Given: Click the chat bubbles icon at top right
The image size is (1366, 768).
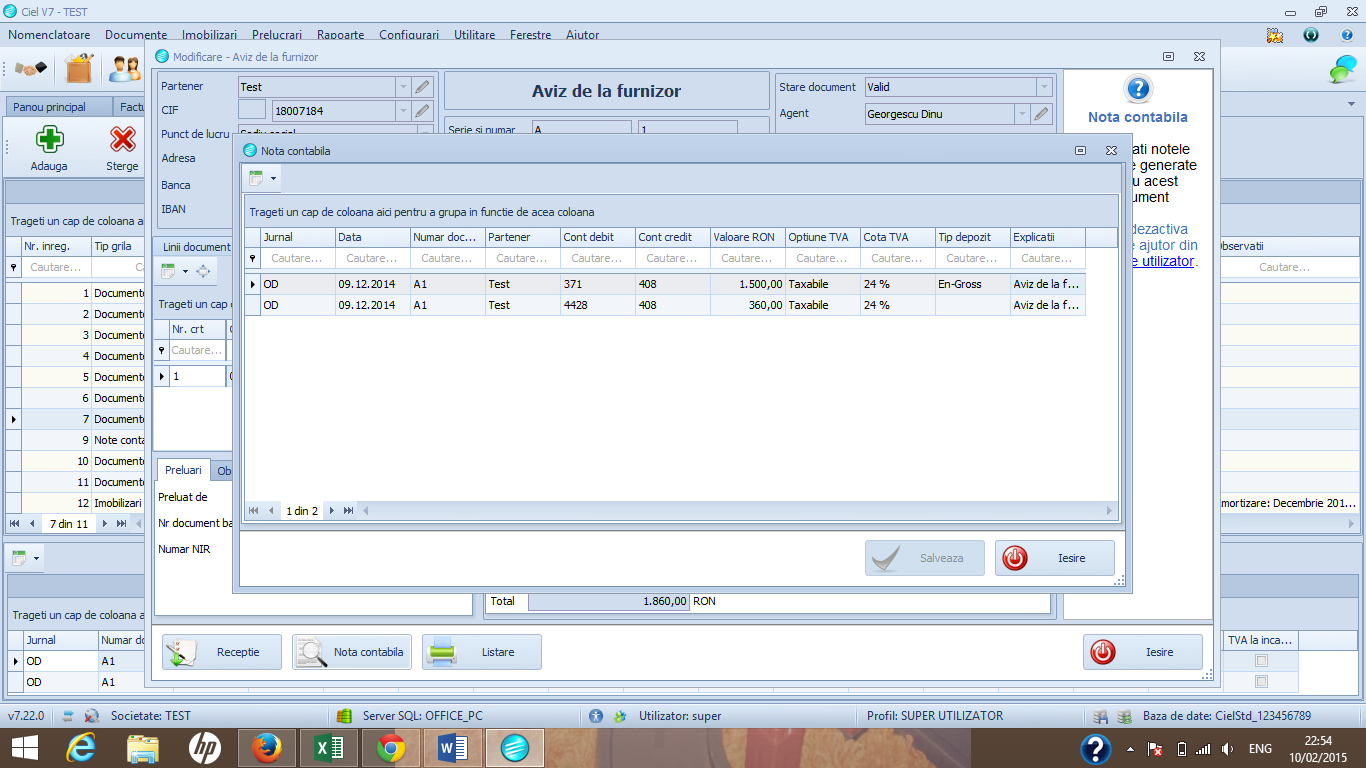Looking at the screenshot, I should pos(1341,69).
